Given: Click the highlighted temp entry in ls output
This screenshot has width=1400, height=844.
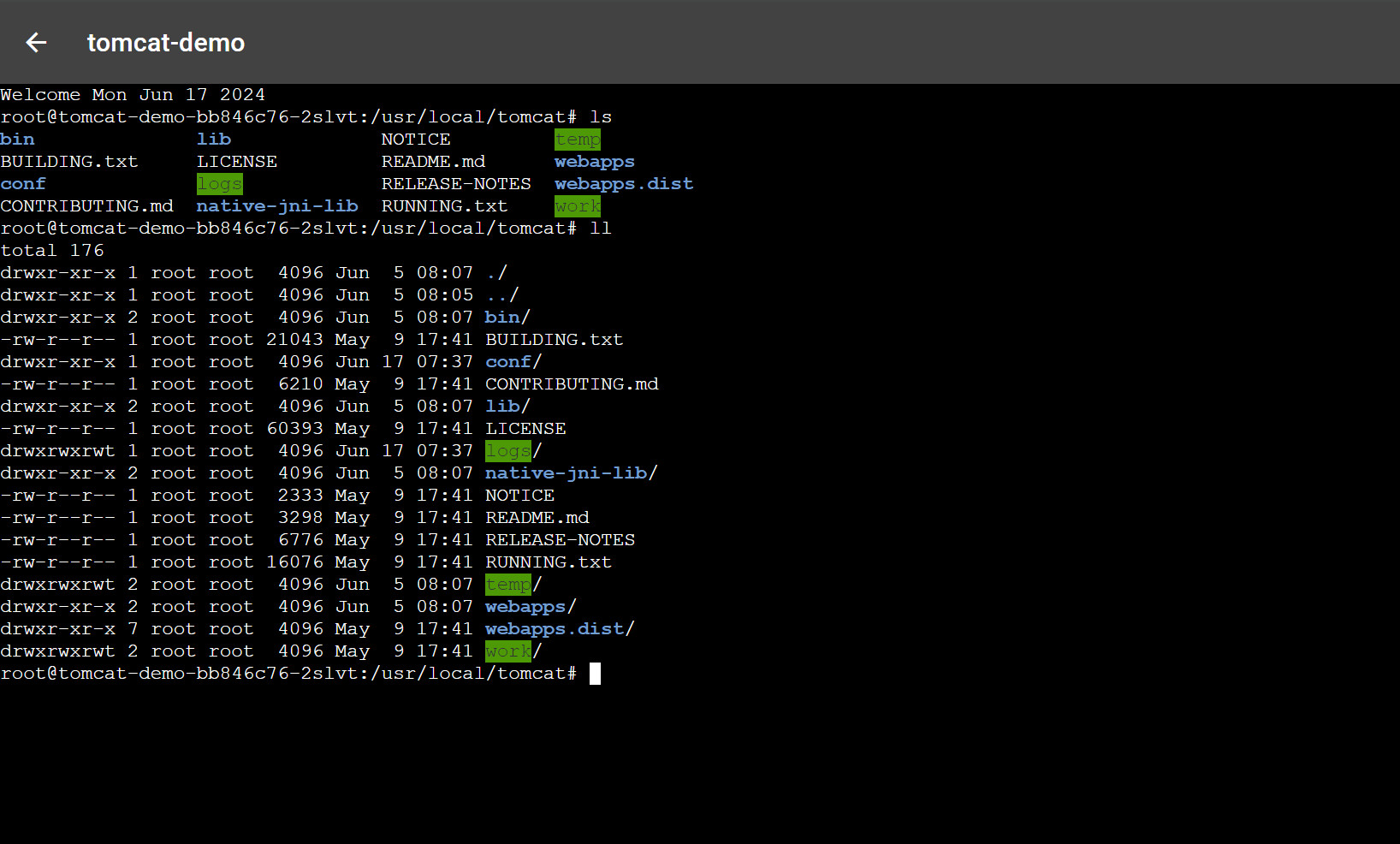Looking at the screenshot, I should 578,140.
